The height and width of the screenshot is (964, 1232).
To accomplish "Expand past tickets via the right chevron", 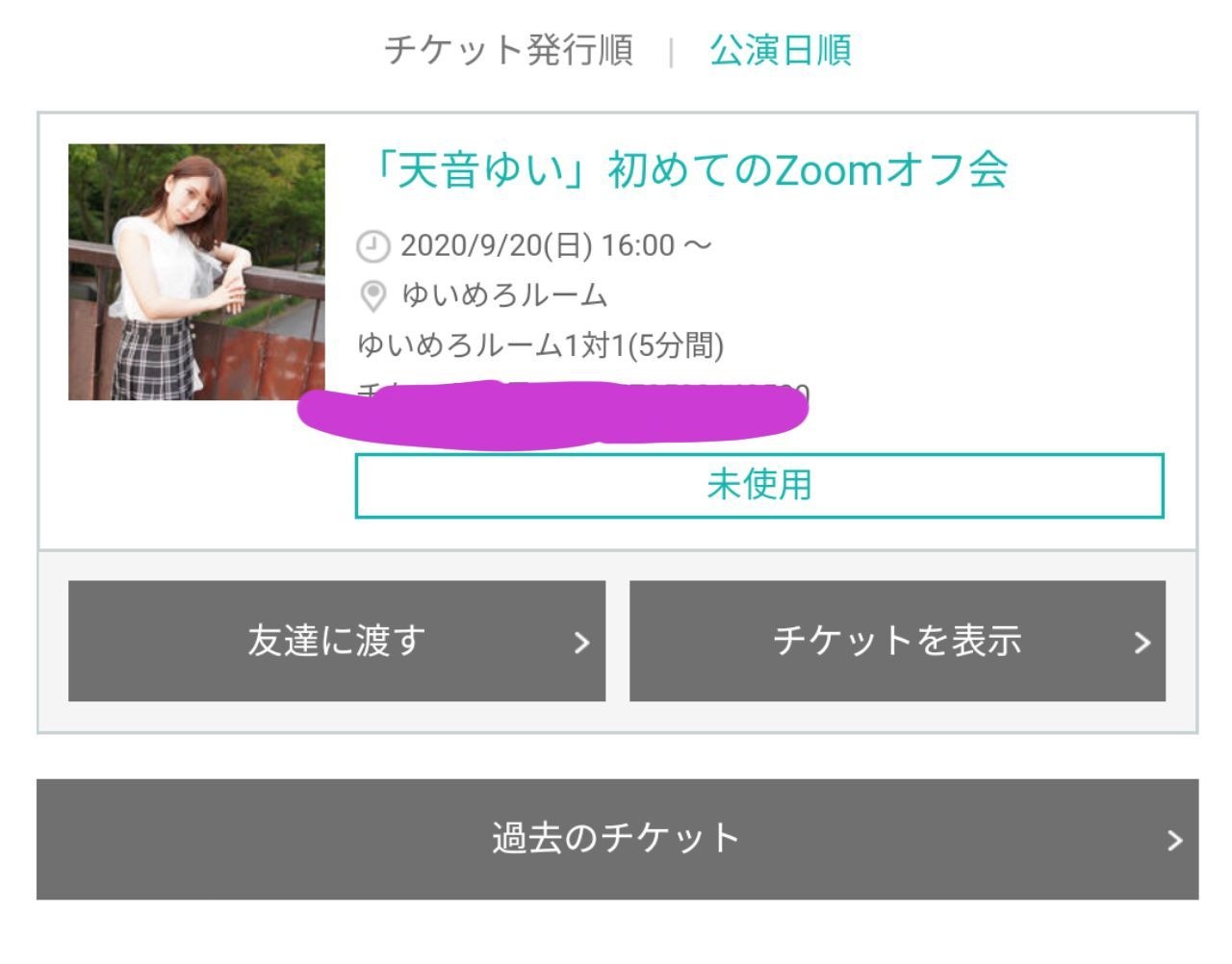I will (1174, 841).
